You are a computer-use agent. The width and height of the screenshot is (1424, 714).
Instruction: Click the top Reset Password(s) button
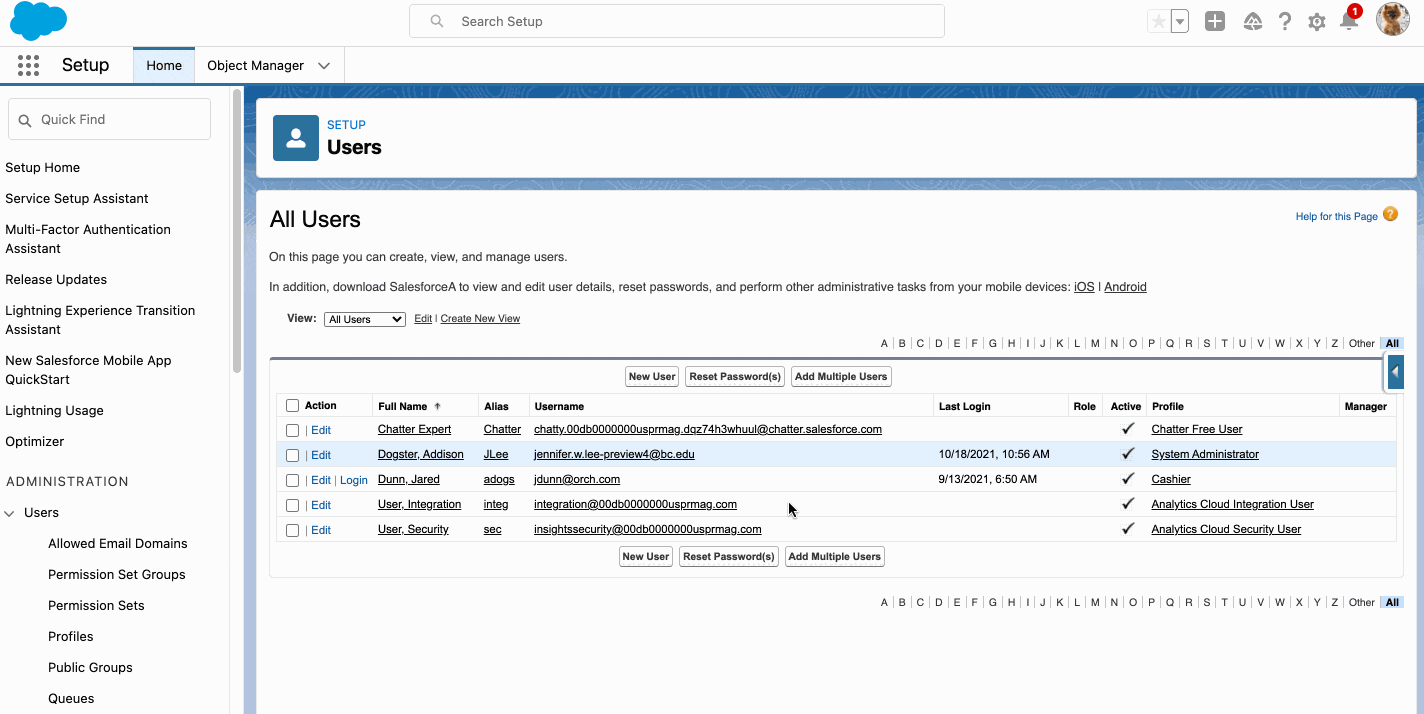point(735,377)
